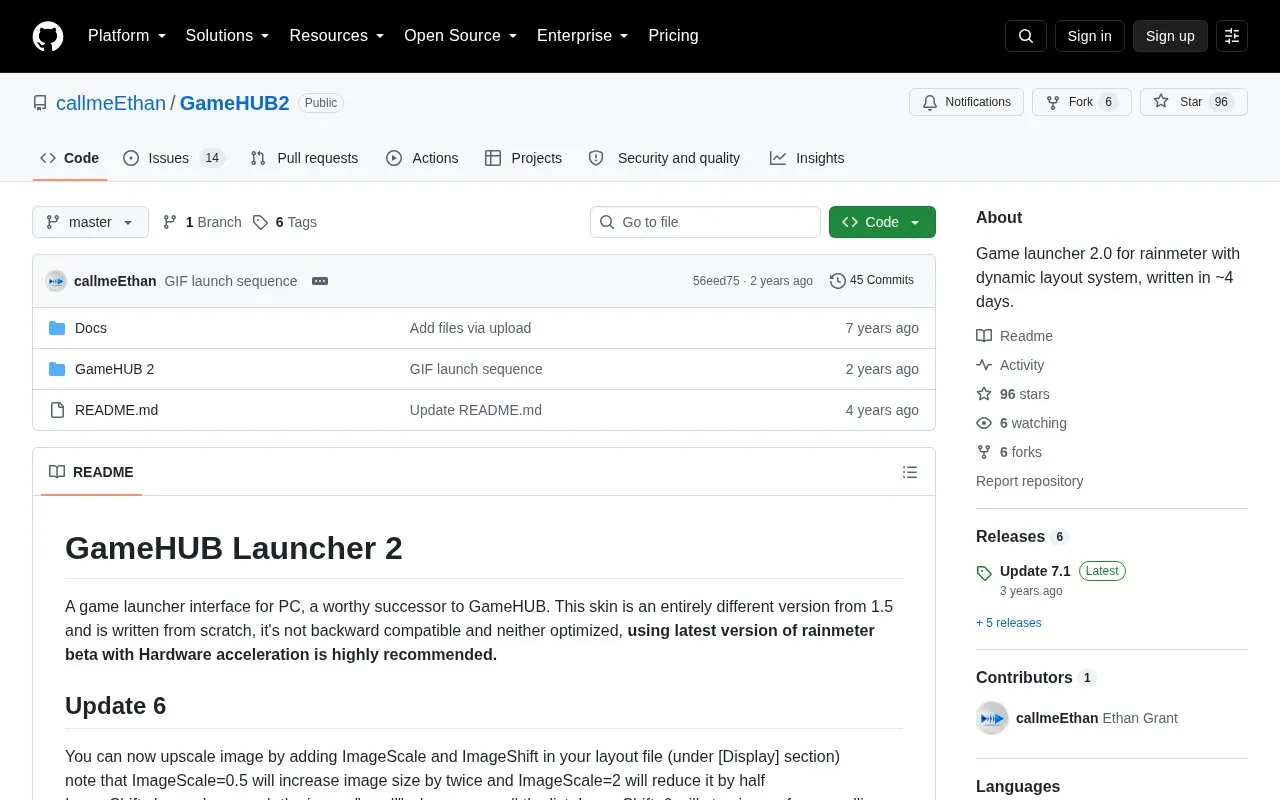Image resolution: width=1280 pixels, height=800 pixels.
Task: Click the Report repository link
Action: 1029,481
